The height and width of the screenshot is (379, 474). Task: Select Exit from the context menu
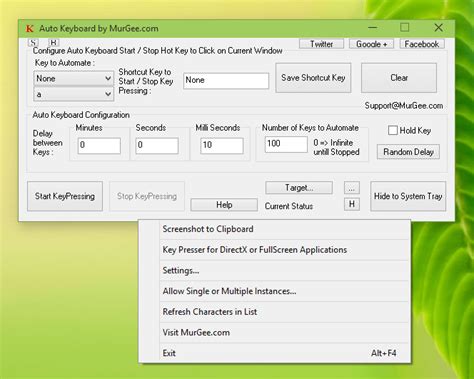tap(275, 353)
